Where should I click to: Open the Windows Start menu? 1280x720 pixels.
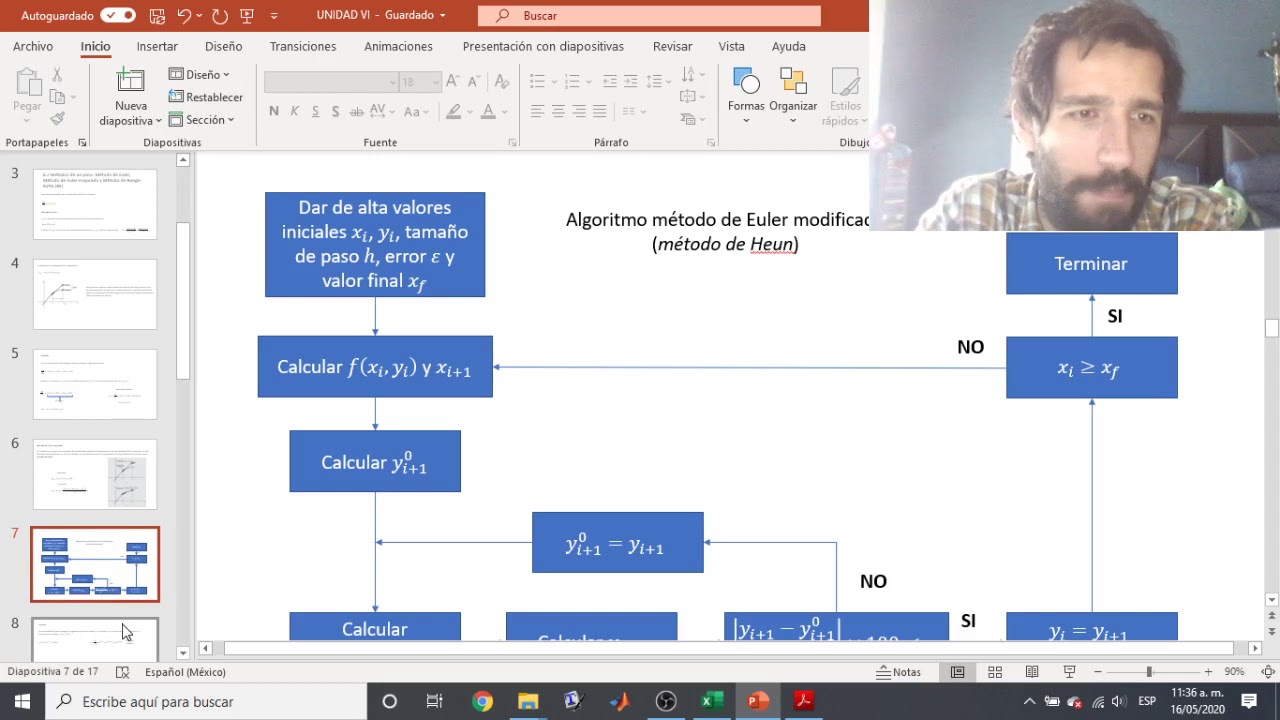[22, 701]
